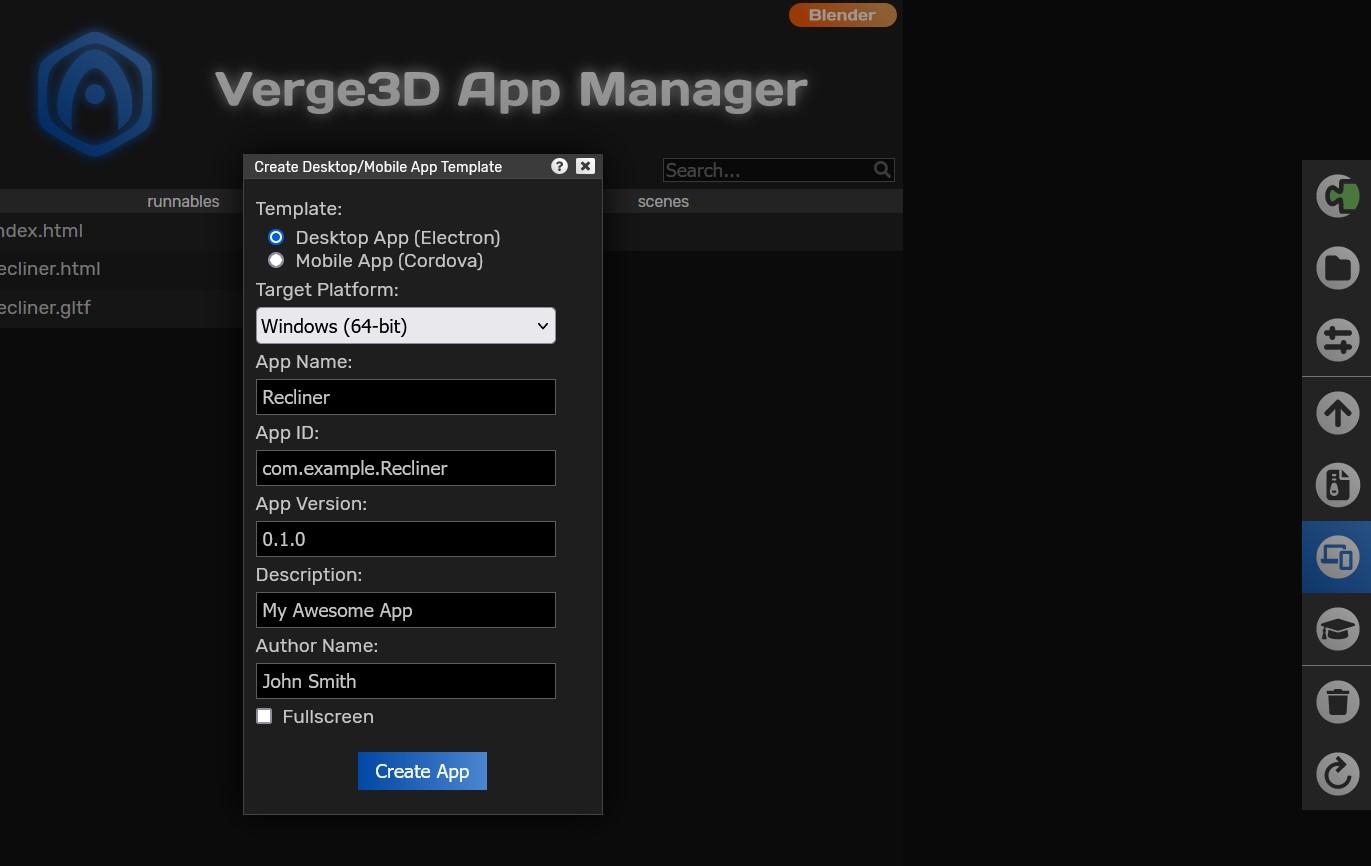Click the Verge3D App Manager title
Image resolution: width=1371 pixels, height=866 pixels.
pos(511,89)
